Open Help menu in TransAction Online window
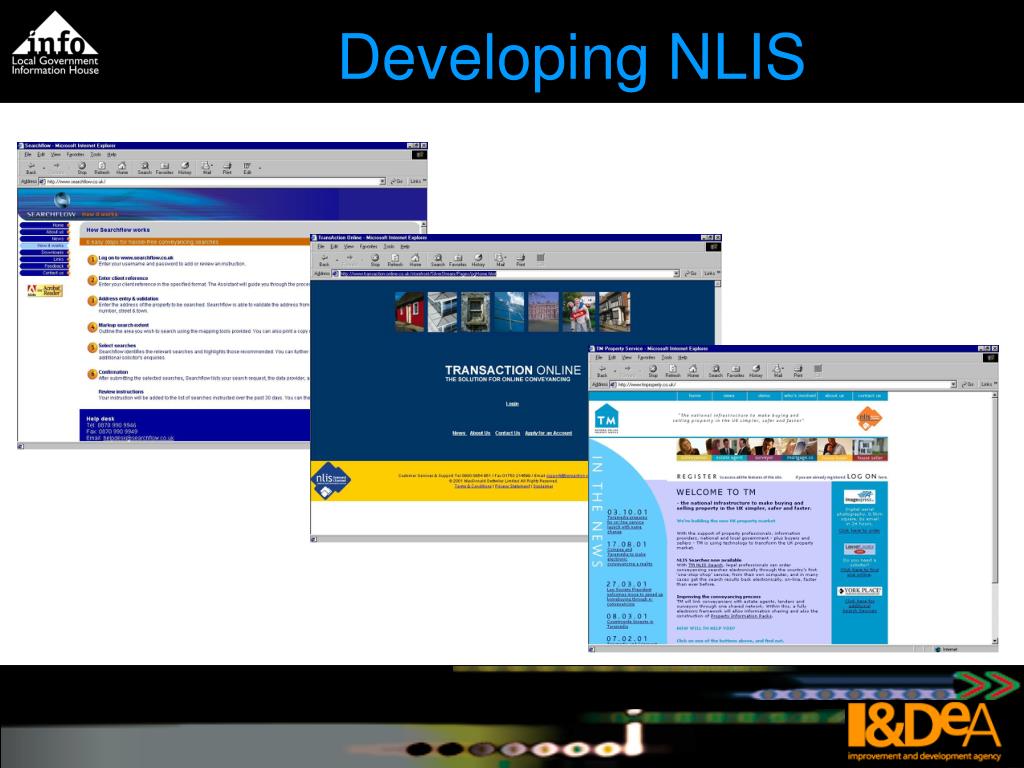 405,246
